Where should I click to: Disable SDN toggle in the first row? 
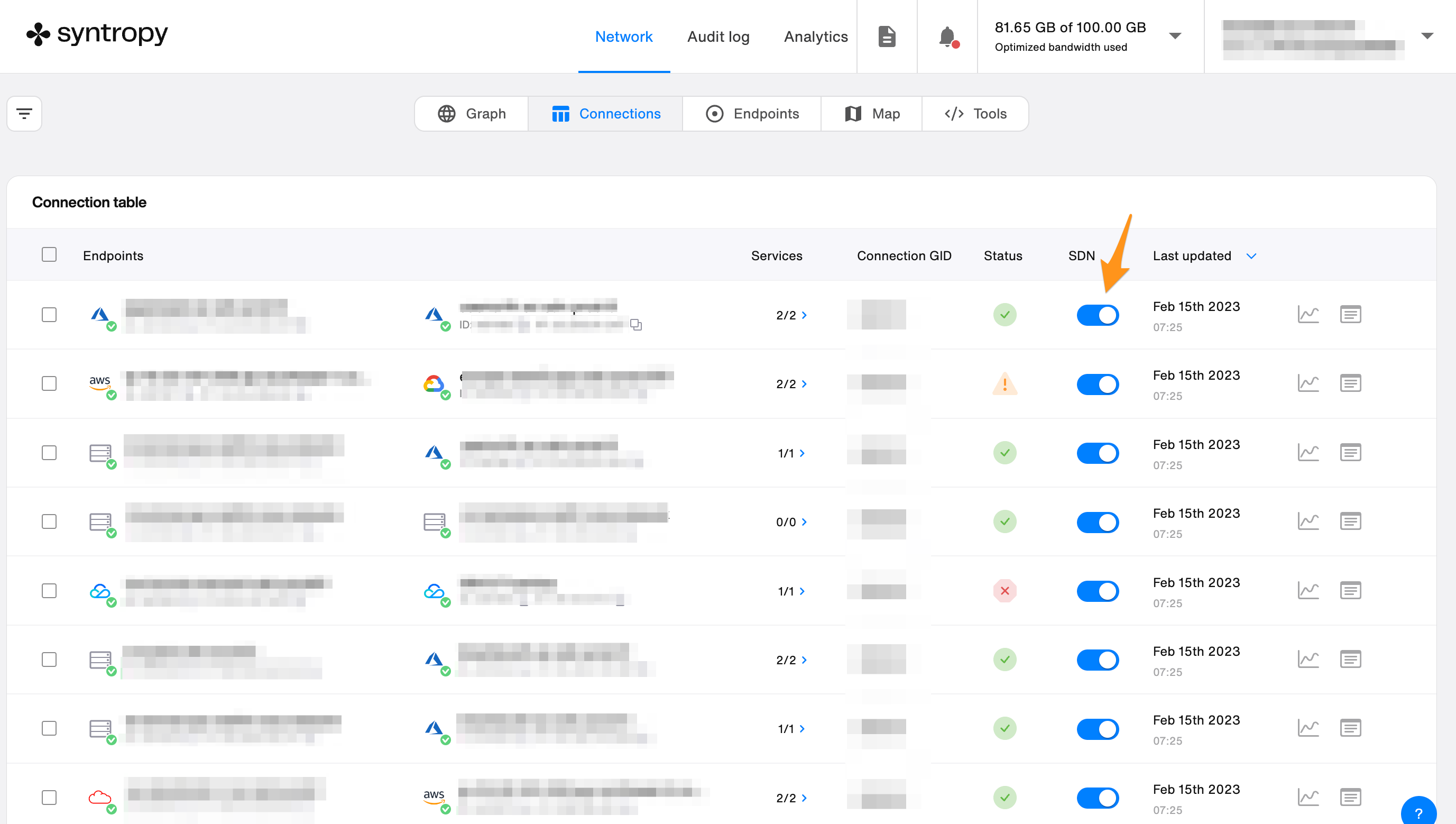1098,315
